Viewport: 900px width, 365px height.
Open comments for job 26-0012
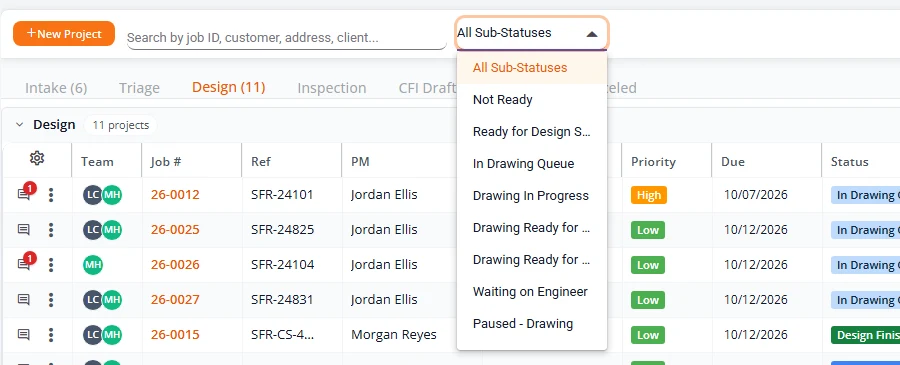(x=24, y=195)
